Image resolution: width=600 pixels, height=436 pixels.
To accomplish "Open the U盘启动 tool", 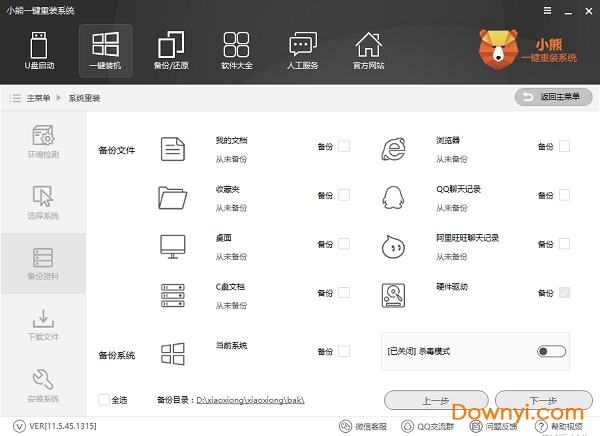I will (x=39, y=51).
